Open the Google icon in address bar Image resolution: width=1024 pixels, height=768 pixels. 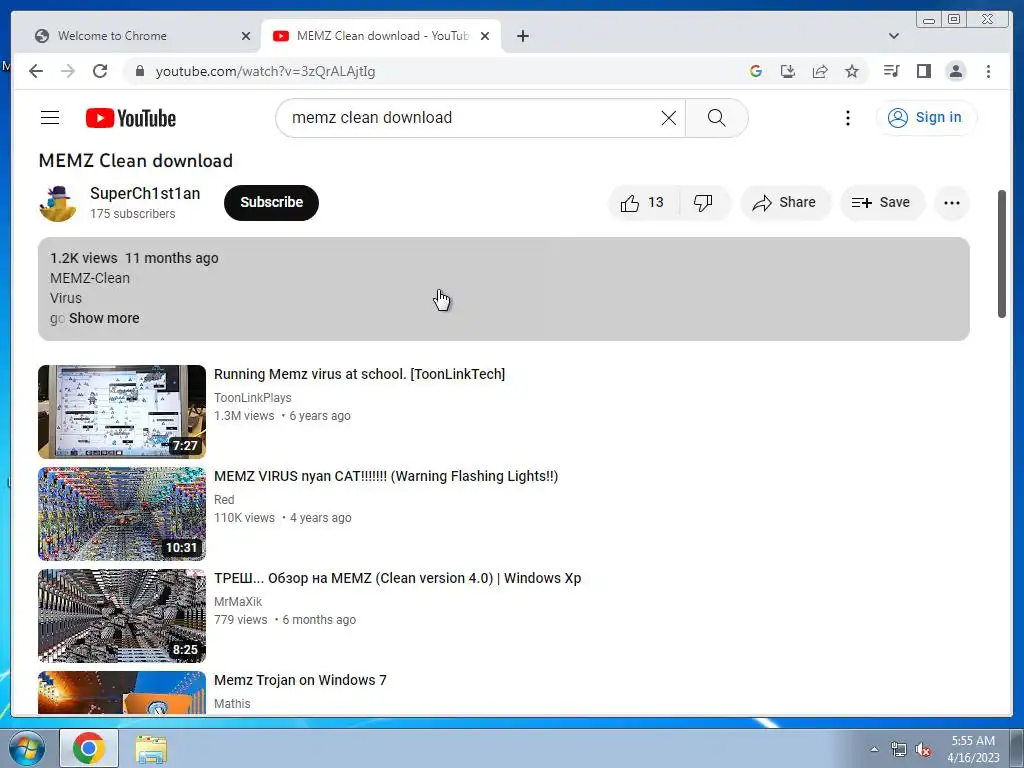(756, 71)
